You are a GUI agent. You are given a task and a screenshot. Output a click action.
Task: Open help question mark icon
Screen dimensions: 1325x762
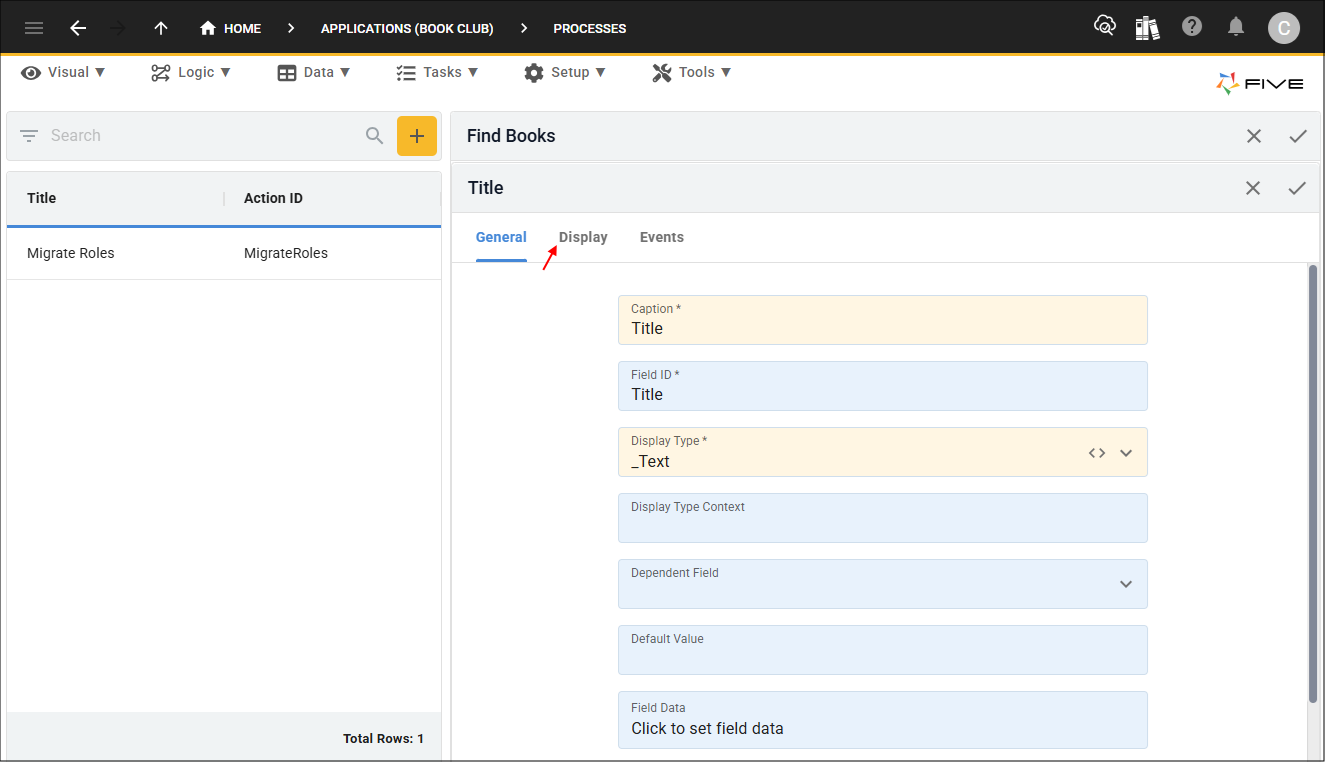coord(1192,27)
